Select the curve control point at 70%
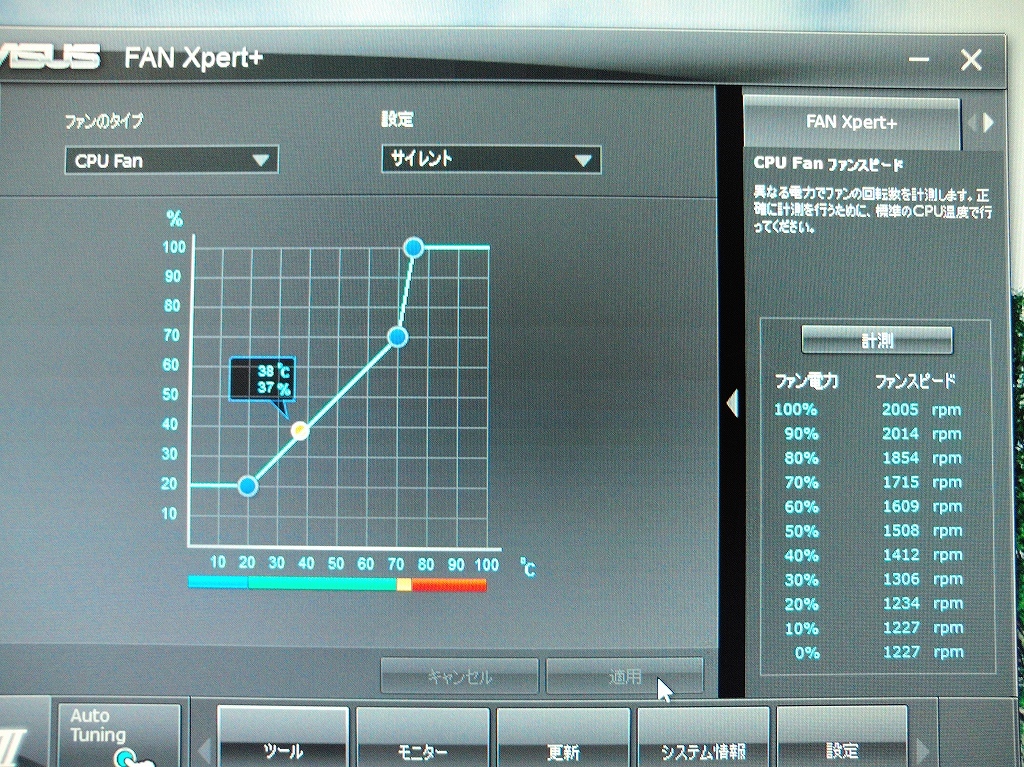Image resolution: width=1024 pixels, height=767 pixels. pos(397,337)
